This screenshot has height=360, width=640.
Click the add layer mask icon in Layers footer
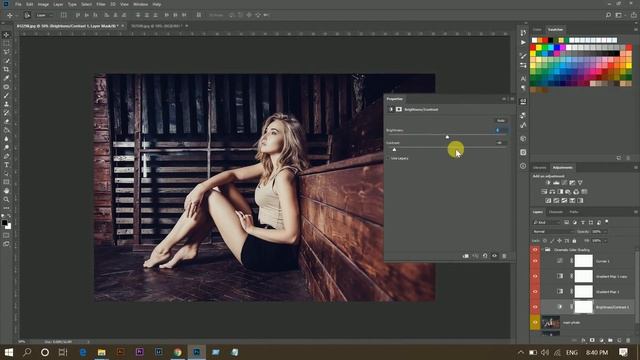pyautogui.click(x=592, y=340)
